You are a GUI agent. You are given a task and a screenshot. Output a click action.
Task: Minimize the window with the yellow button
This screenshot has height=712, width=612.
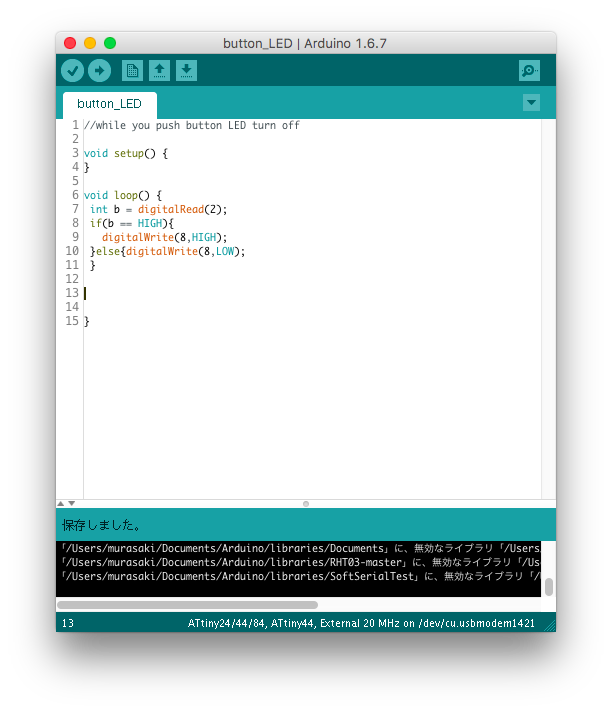pyautogui.click(x=90, y=43)
